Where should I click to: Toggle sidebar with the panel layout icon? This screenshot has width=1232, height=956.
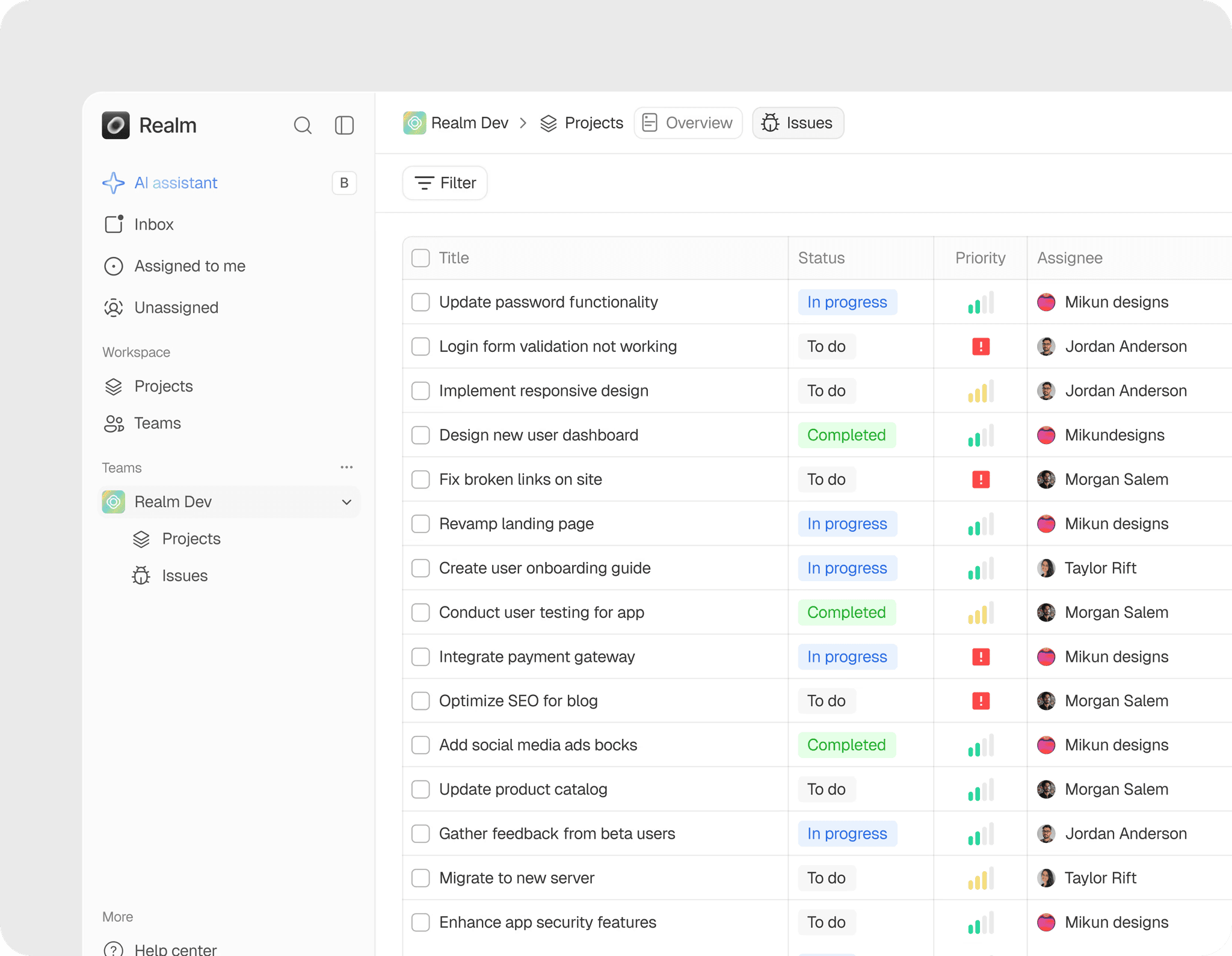pos(344,125)
